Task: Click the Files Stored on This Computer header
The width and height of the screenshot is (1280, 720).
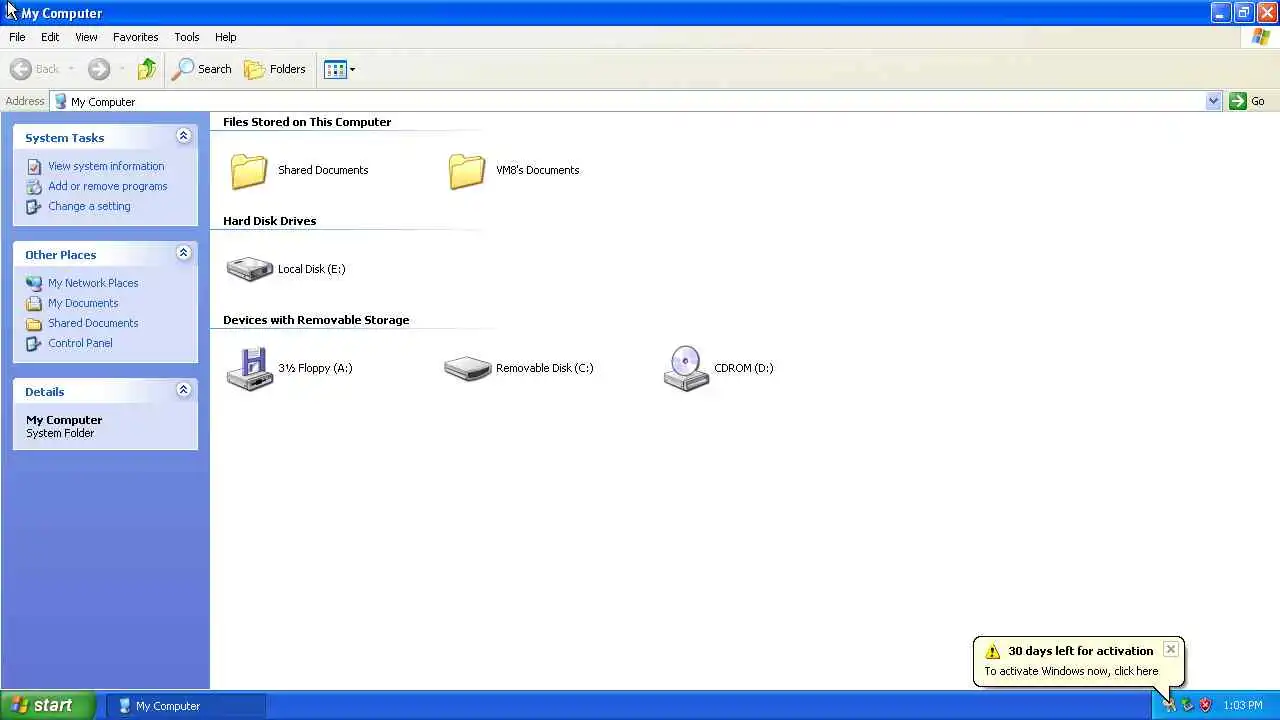Action: point(307,122)
